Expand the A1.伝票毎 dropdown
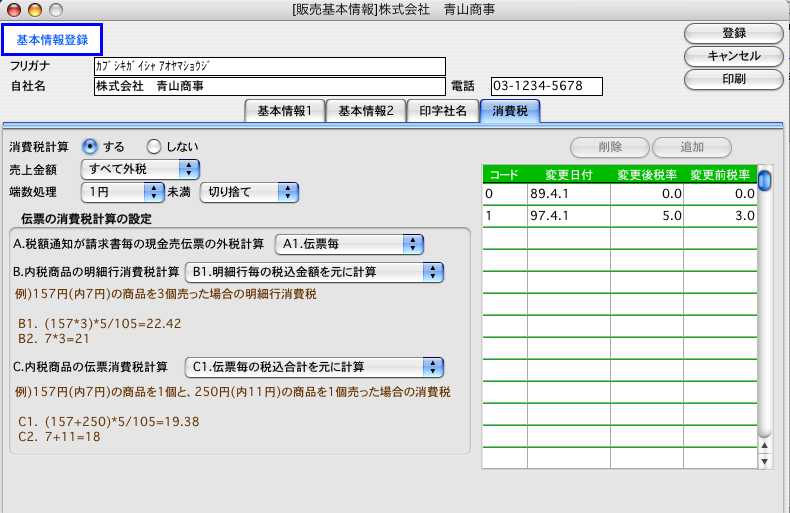The width and height of the screenshot is (790, 513). [350, 243]
